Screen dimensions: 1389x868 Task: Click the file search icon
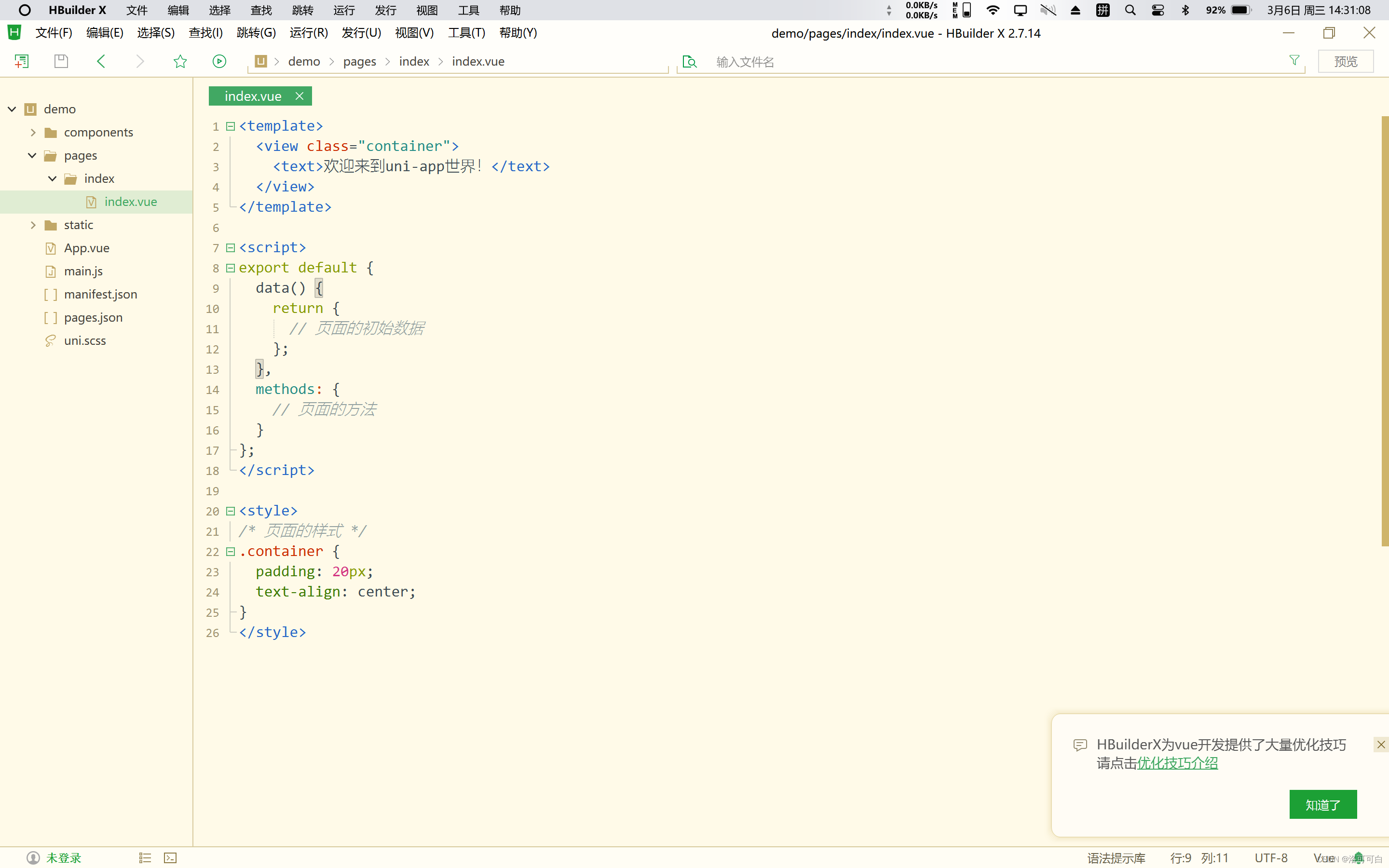coord(689,61)
